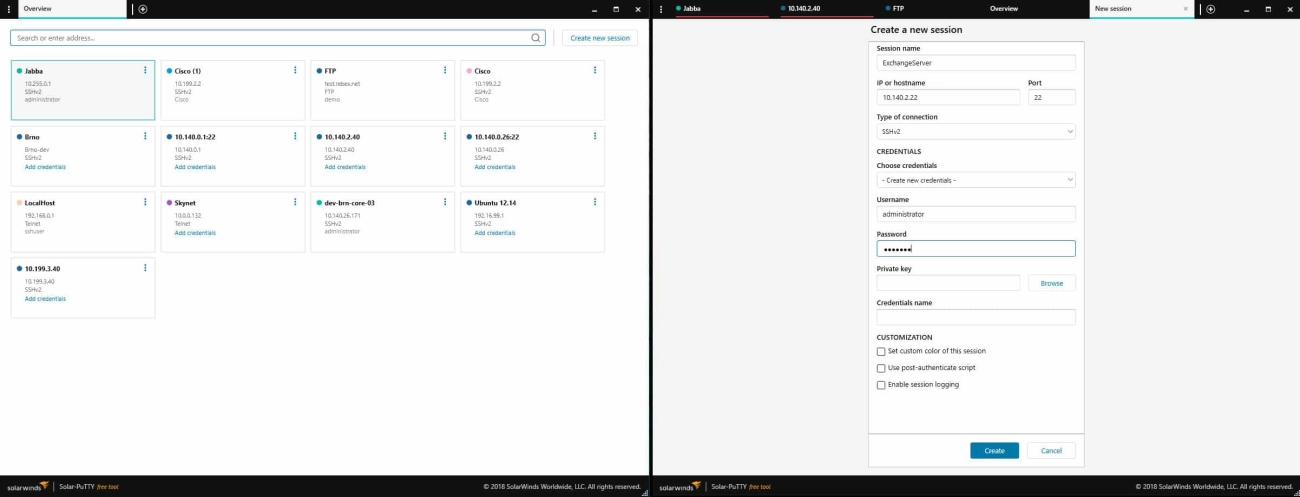Open the FTP test.rebex.net session card
This screenshot has width=1300, height=497.
(x=383, y=90)
